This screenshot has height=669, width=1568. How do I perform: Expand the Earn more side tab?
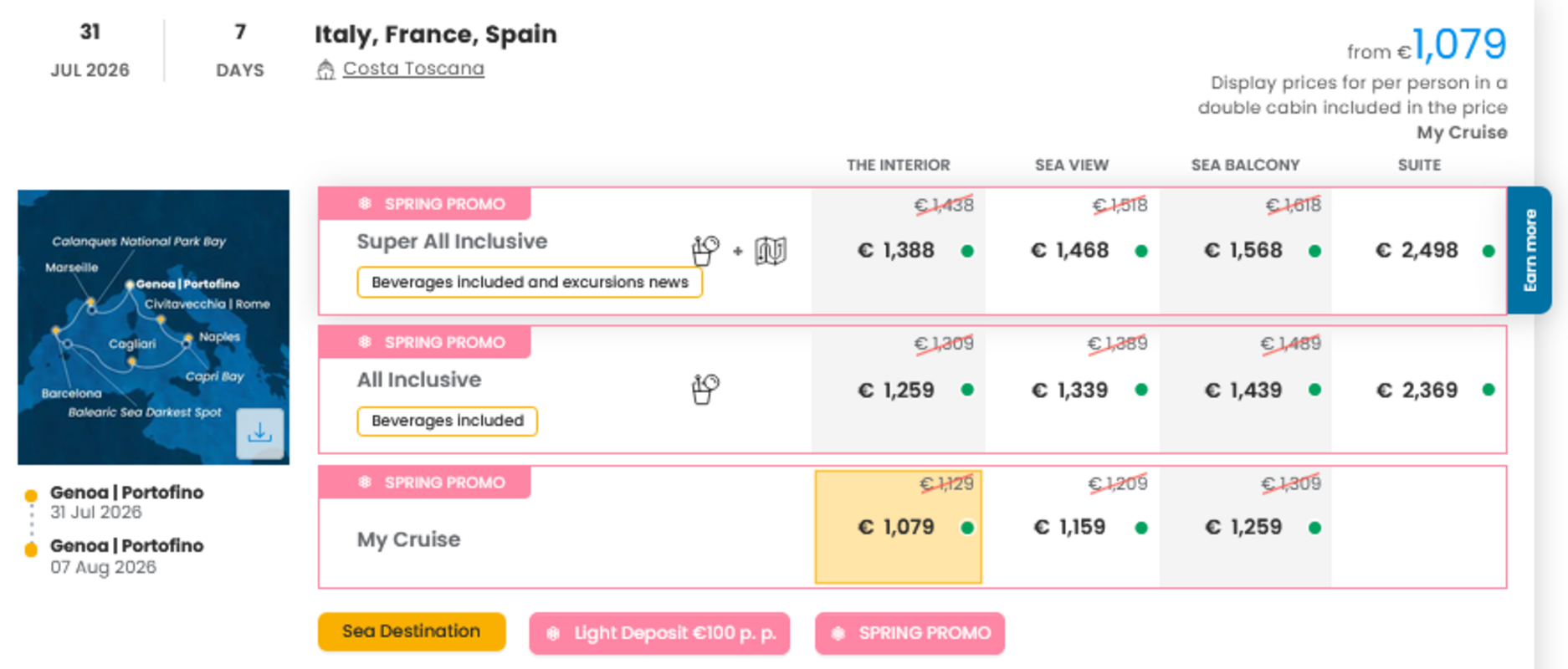tap(1530, 250)
